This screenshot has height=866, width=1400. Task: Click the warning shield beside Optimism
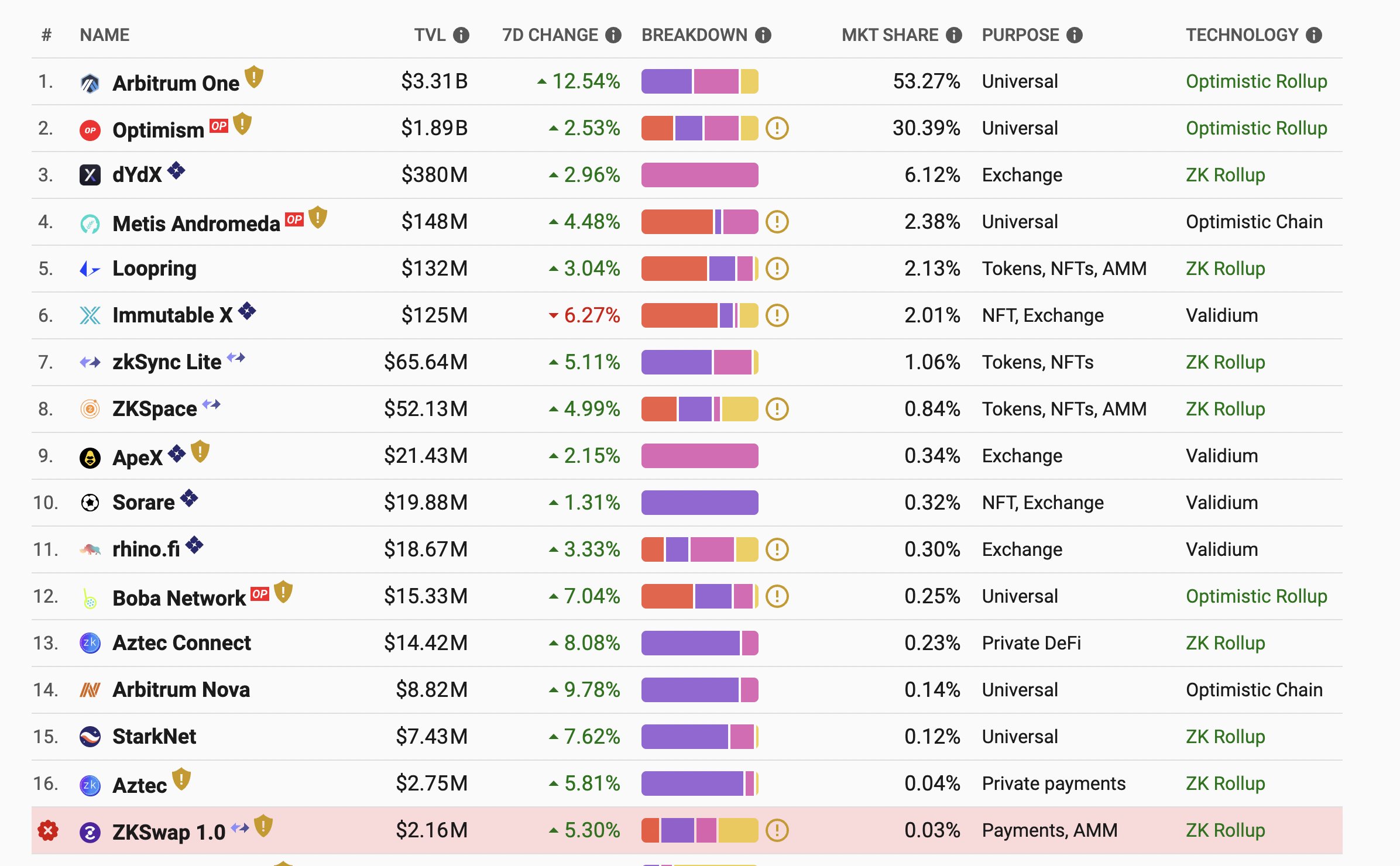242,123
